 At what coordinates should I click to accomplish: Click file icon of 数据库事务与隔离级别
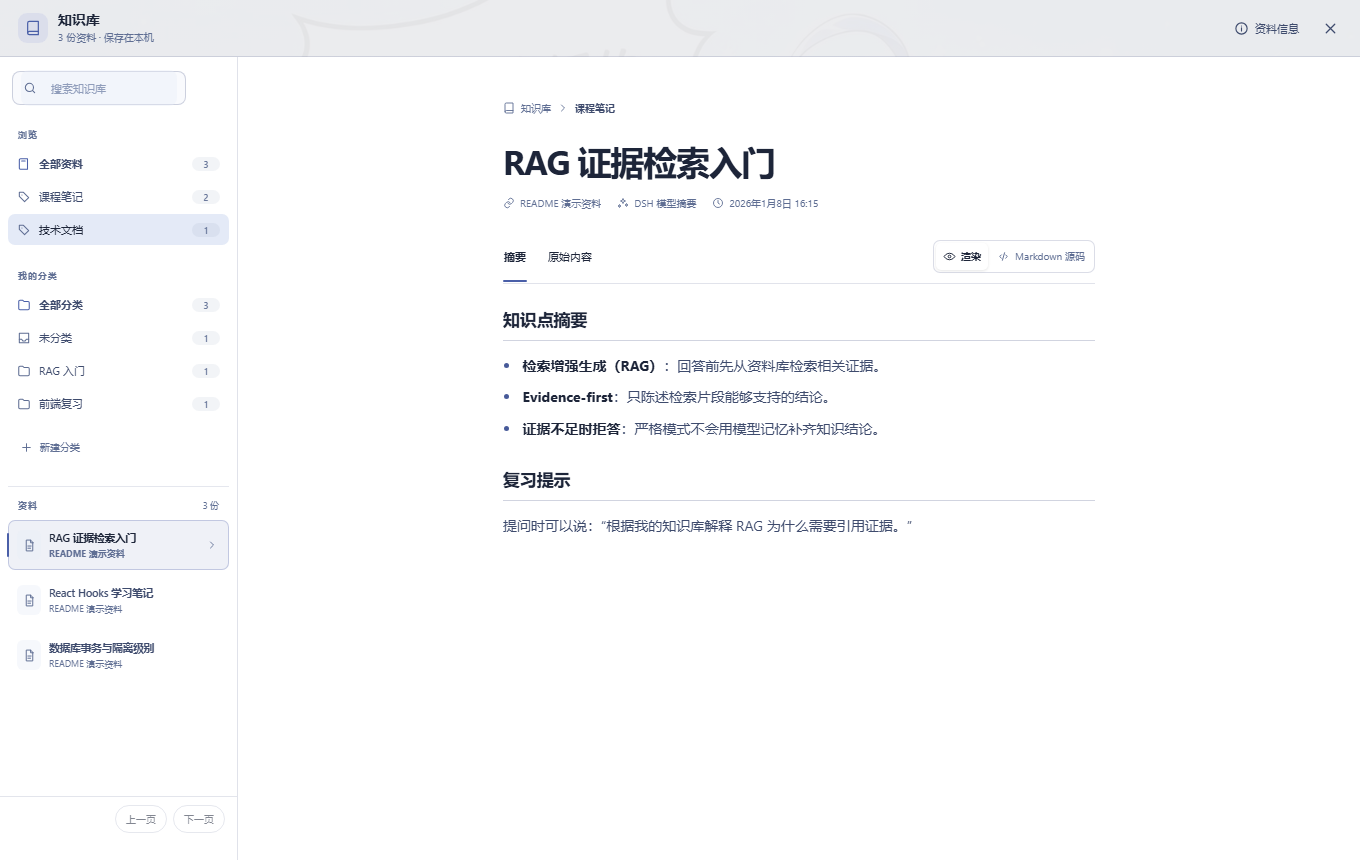29,655
